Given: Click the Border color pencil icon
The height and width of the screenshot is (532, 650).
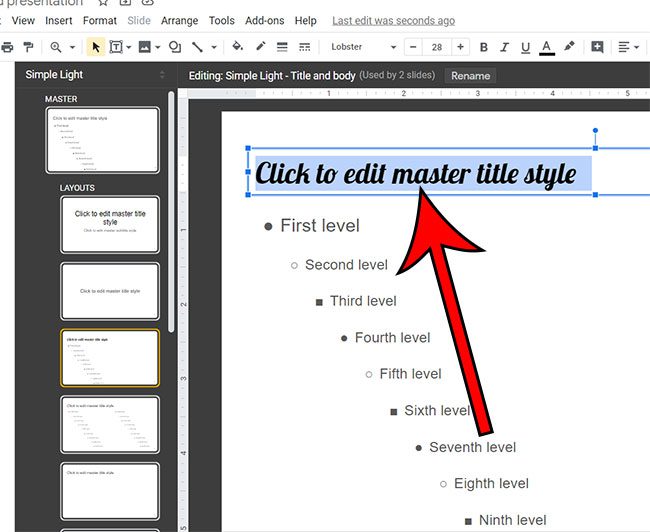Looking at the screenshot, I should pyautogui.click(x=261, y=47).
